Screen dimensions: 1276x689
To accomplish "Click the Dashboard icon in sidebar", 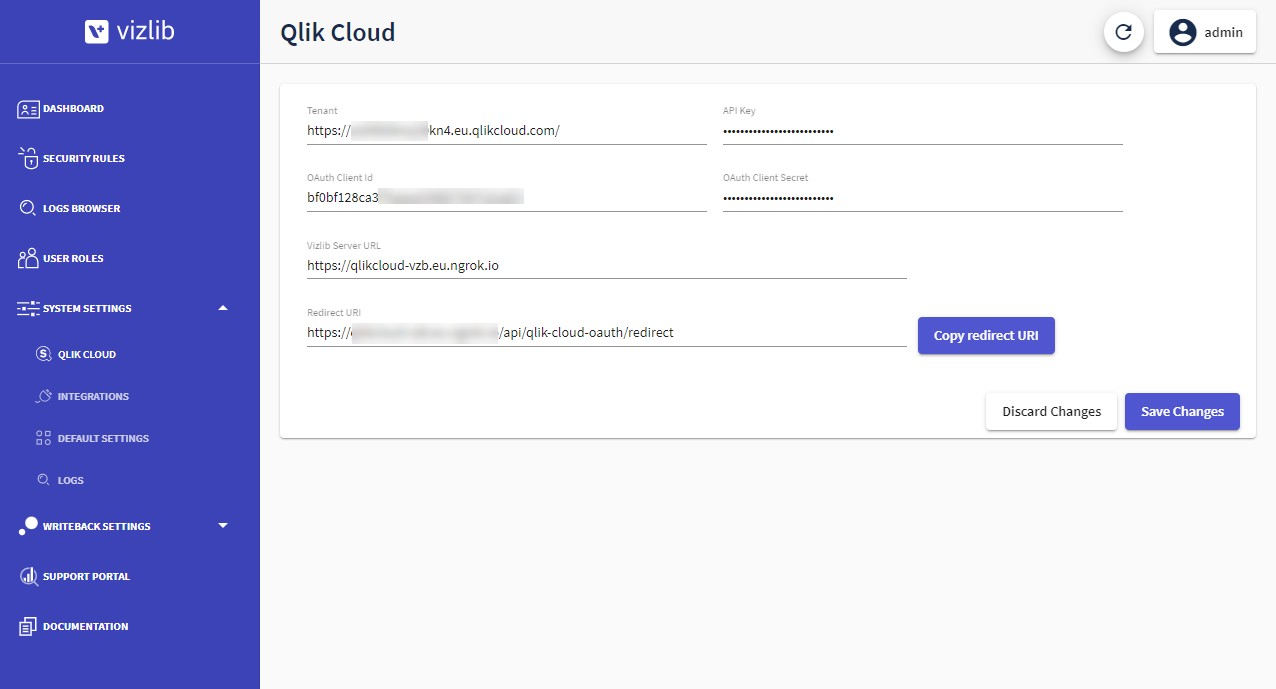I will pos(28,109).
